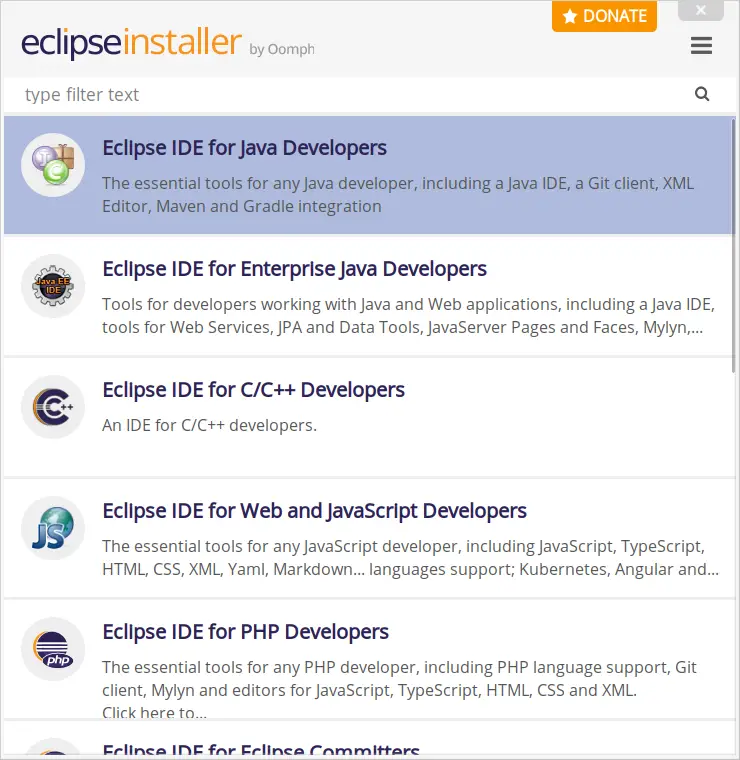Click the Java Developers package icon
Viewport: 740px width, 760px height.
pos(53,165)
